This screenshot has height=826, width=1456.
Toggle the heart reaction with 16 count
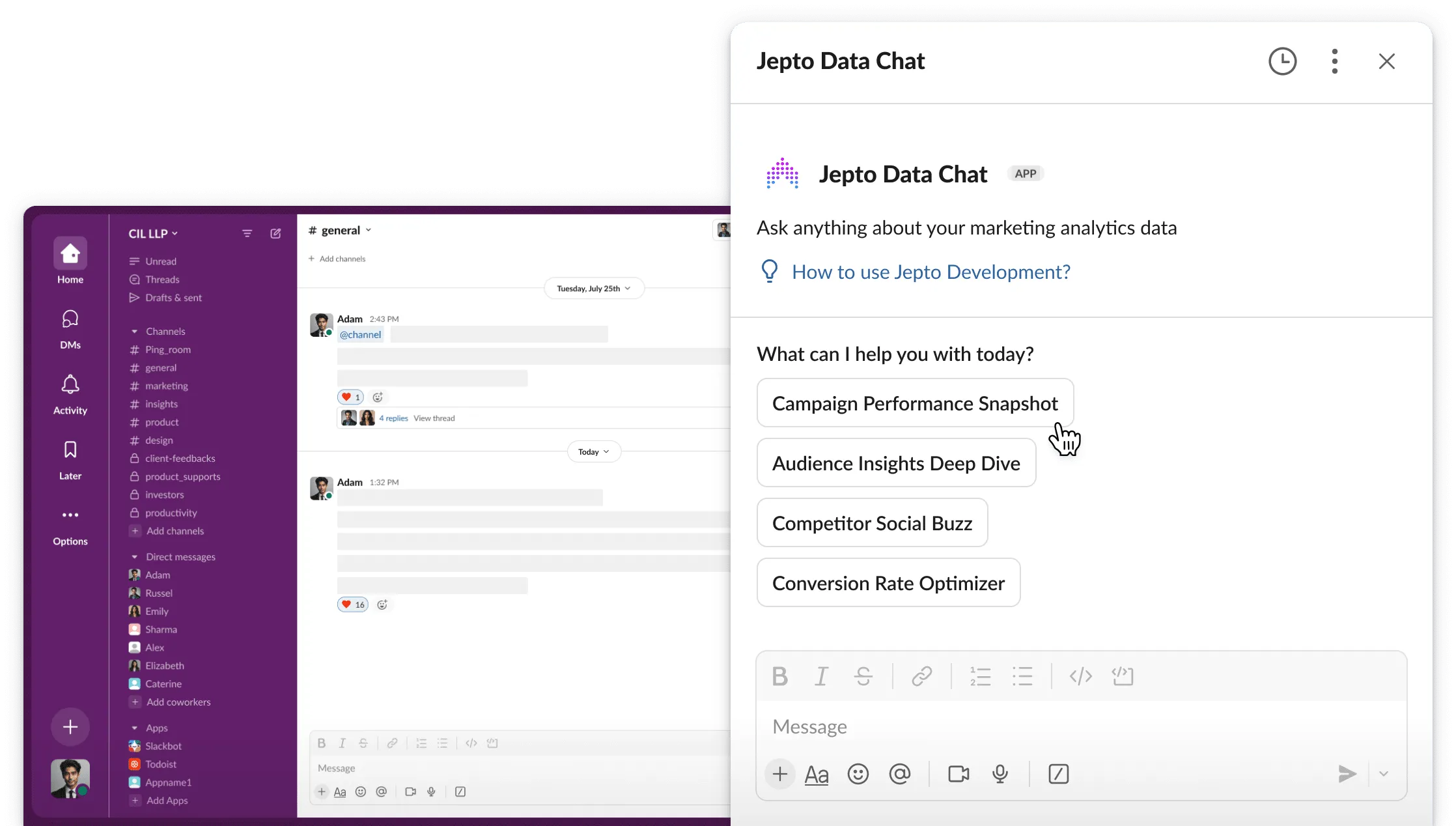tap(353, 605)
